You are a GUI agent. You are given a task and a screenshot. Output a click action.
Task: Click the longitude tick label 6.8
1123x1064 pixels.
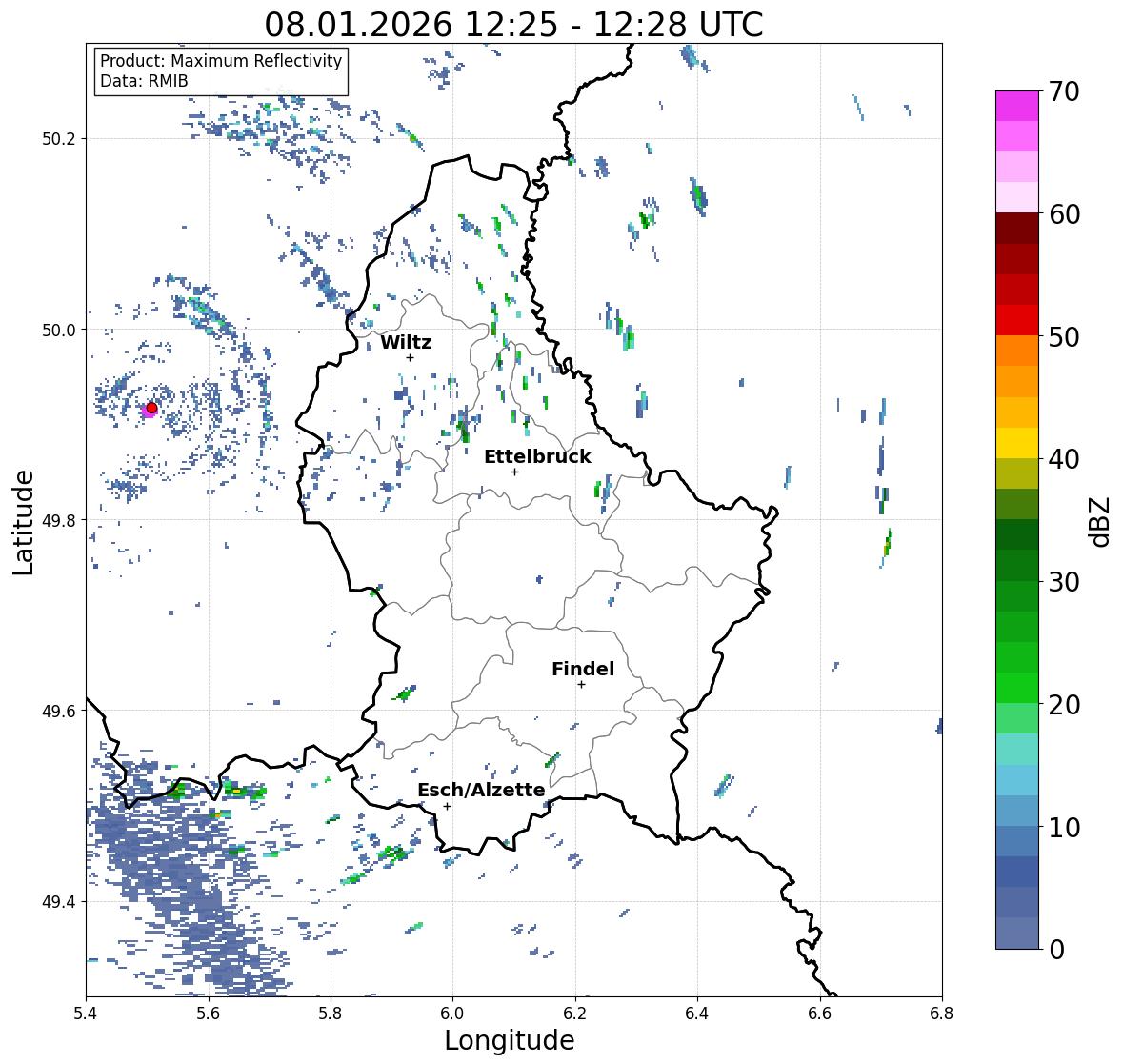click(x=942, y=1014)
